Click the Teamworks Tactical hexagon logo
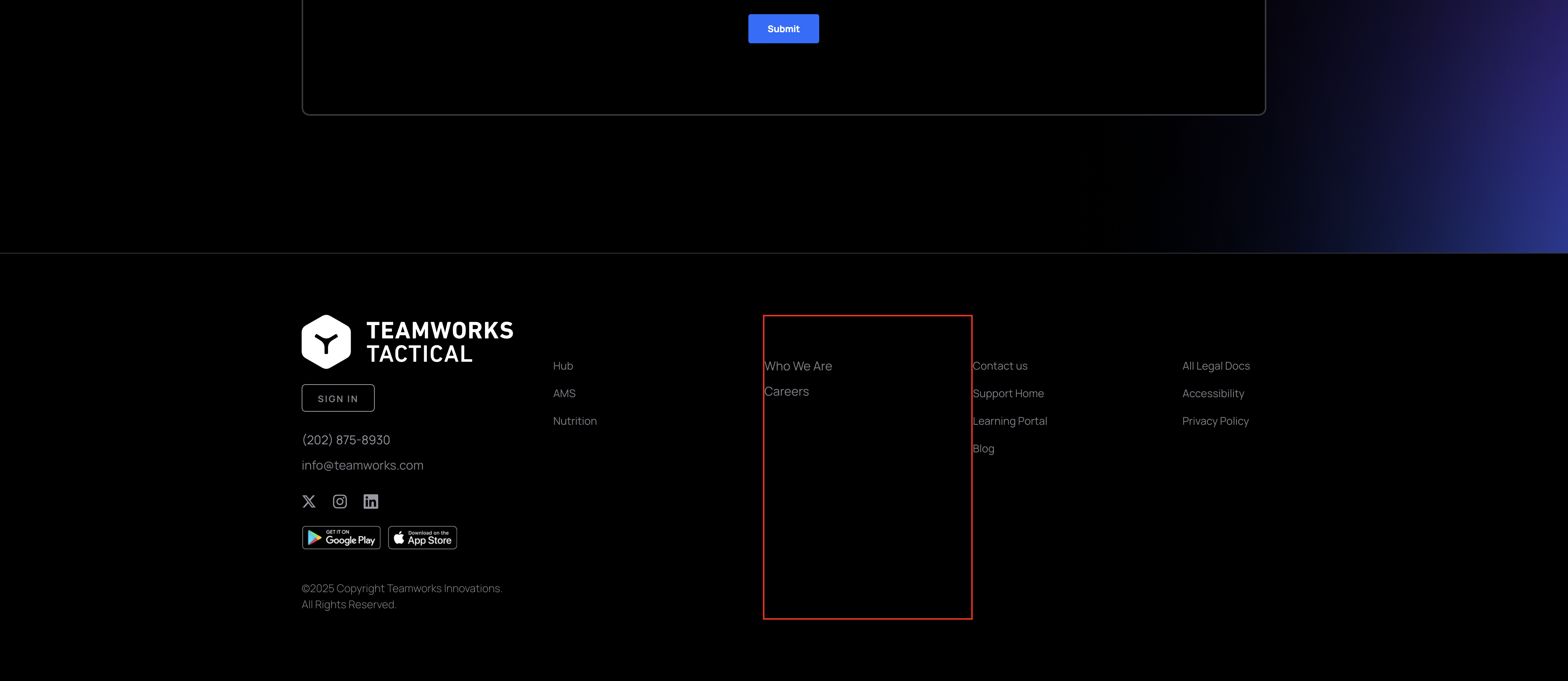Screen dimensions: 1568x681 pyautogui.click(x=326, y=342)
